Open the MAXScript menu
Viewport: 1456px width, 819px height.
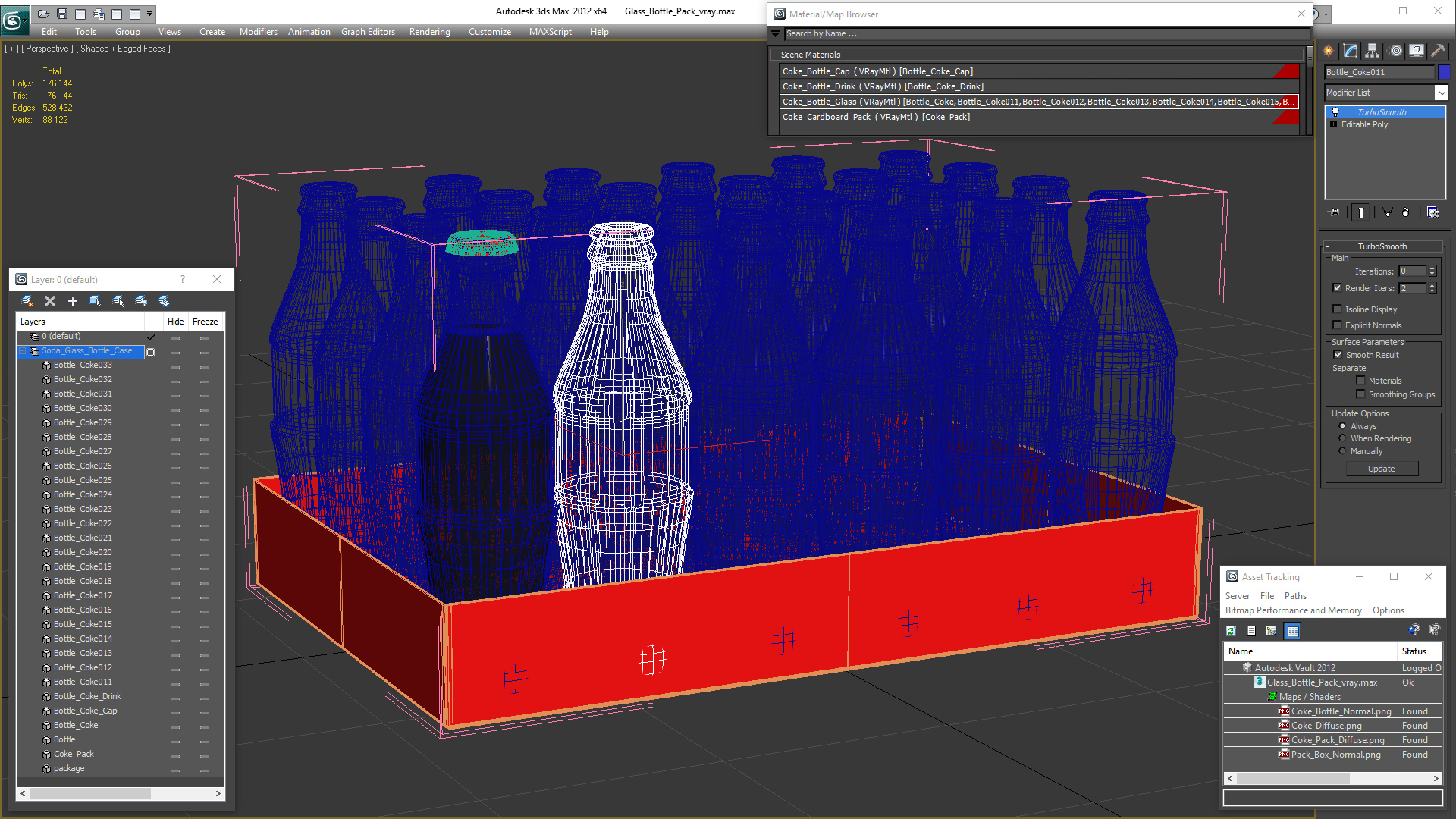[550, 32]
